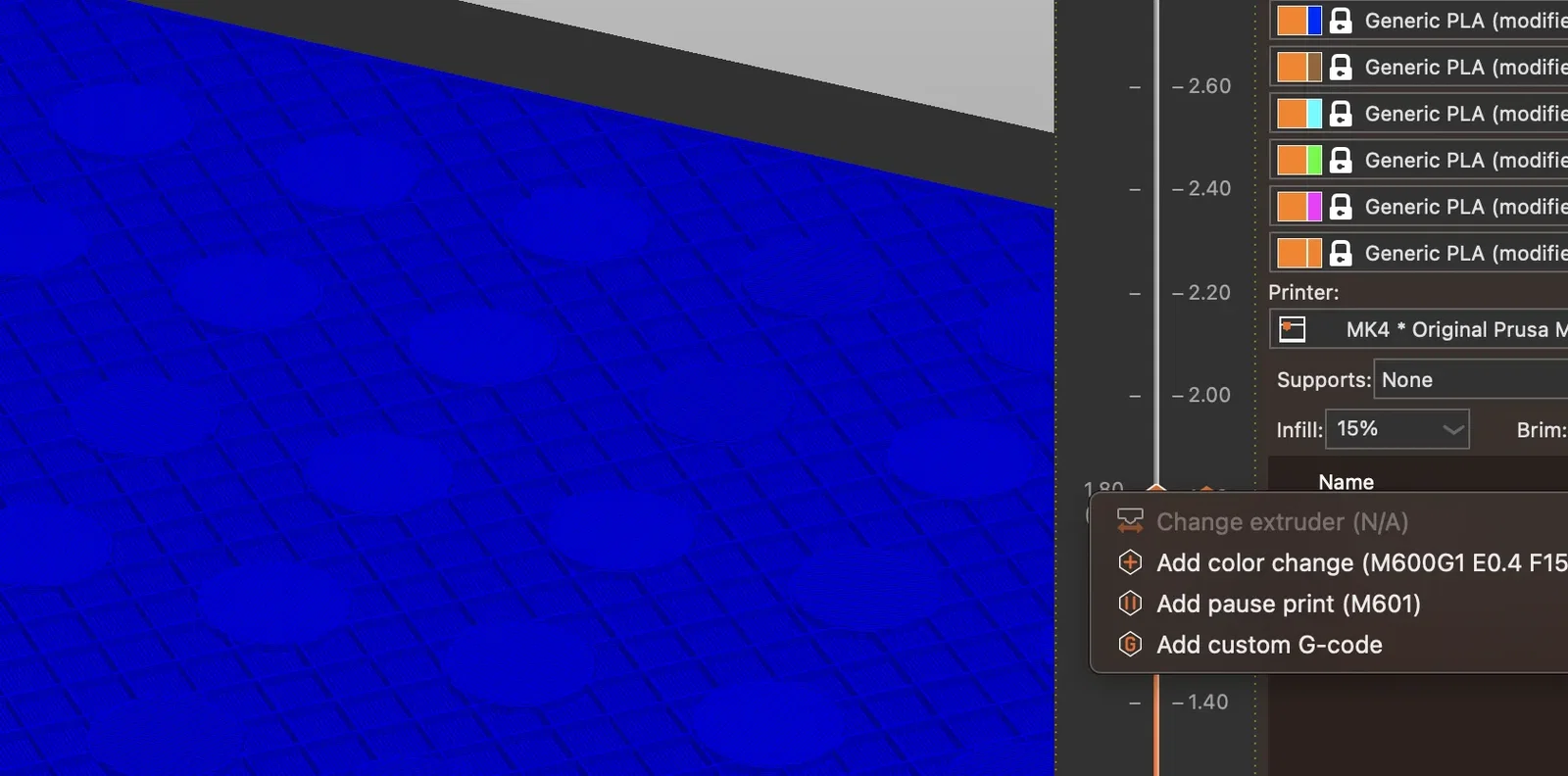Click the plus hexagon color change icon
This screenshot has height=776, width=1568.
tap(1130, 562)
